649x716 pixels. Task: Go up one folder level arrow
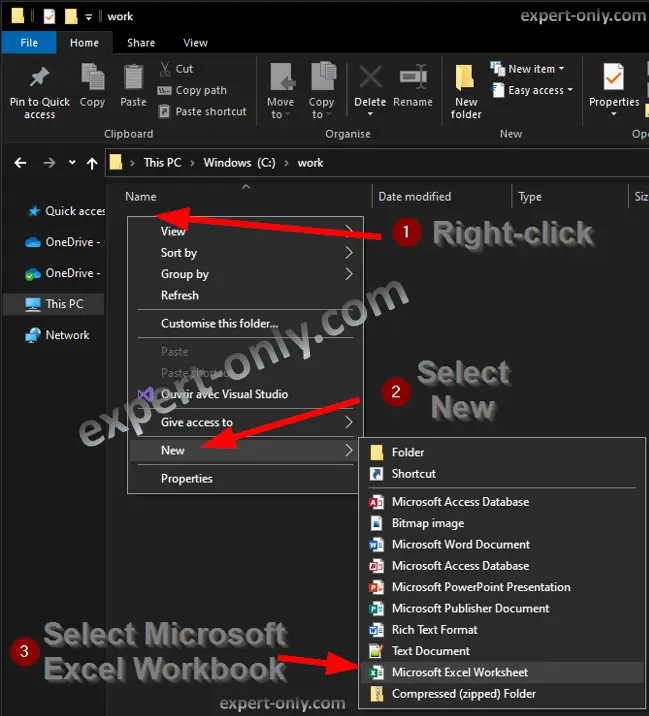click(x=92, y=163)
